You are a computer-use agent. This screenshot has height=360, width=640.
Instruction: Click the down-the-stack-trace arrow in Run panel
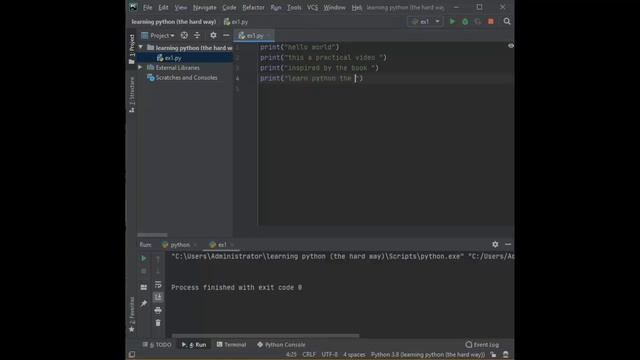click(x=158, y=271)
